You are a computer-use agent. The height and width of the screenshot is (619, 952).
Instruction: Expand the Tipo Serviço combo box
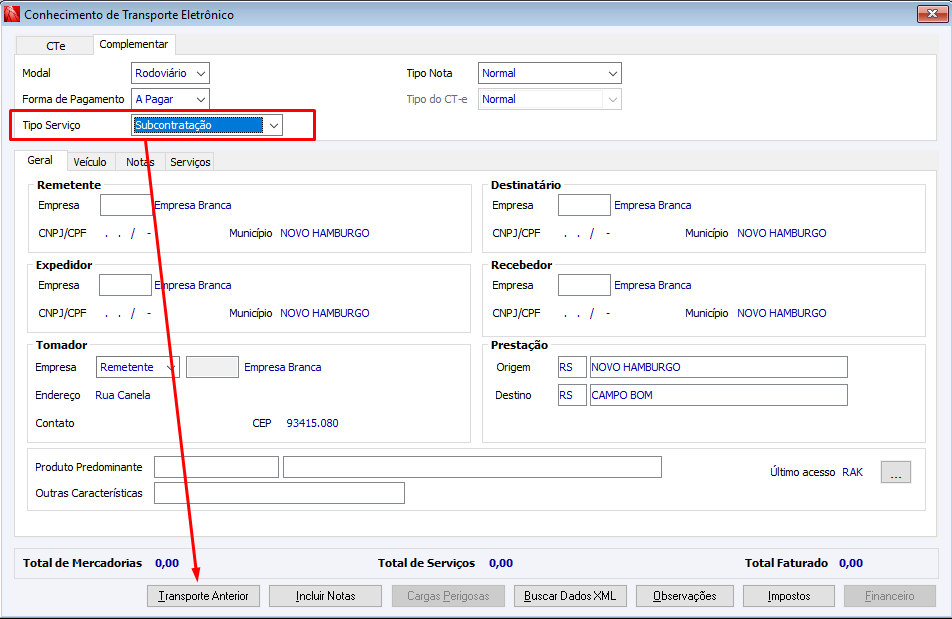coord(207,125)
